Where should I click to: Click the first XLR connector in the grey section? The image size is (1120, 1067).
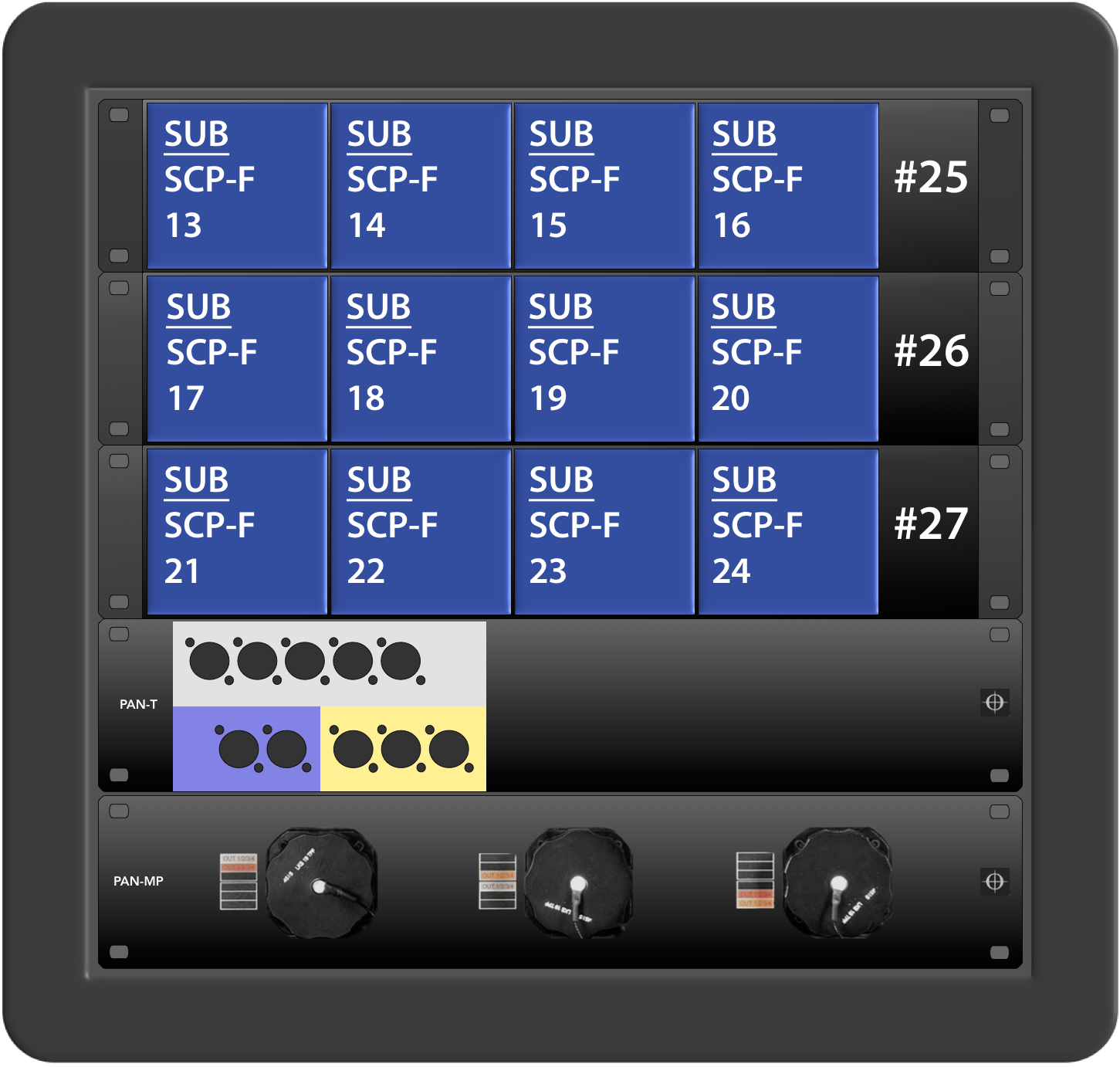(x=209, y=662)
